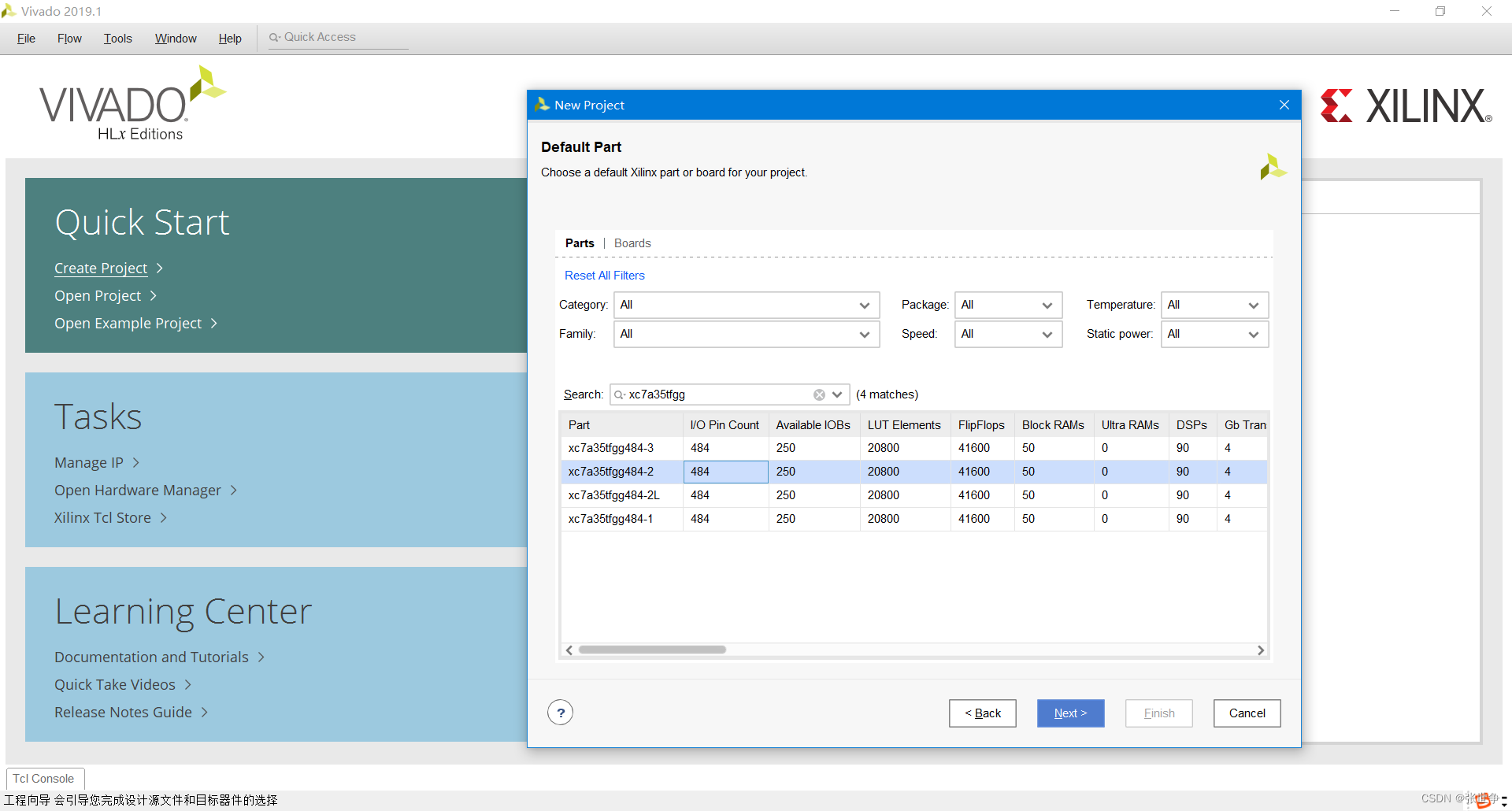Open the Window menu

pyautogui.click(x=176, y=39)
